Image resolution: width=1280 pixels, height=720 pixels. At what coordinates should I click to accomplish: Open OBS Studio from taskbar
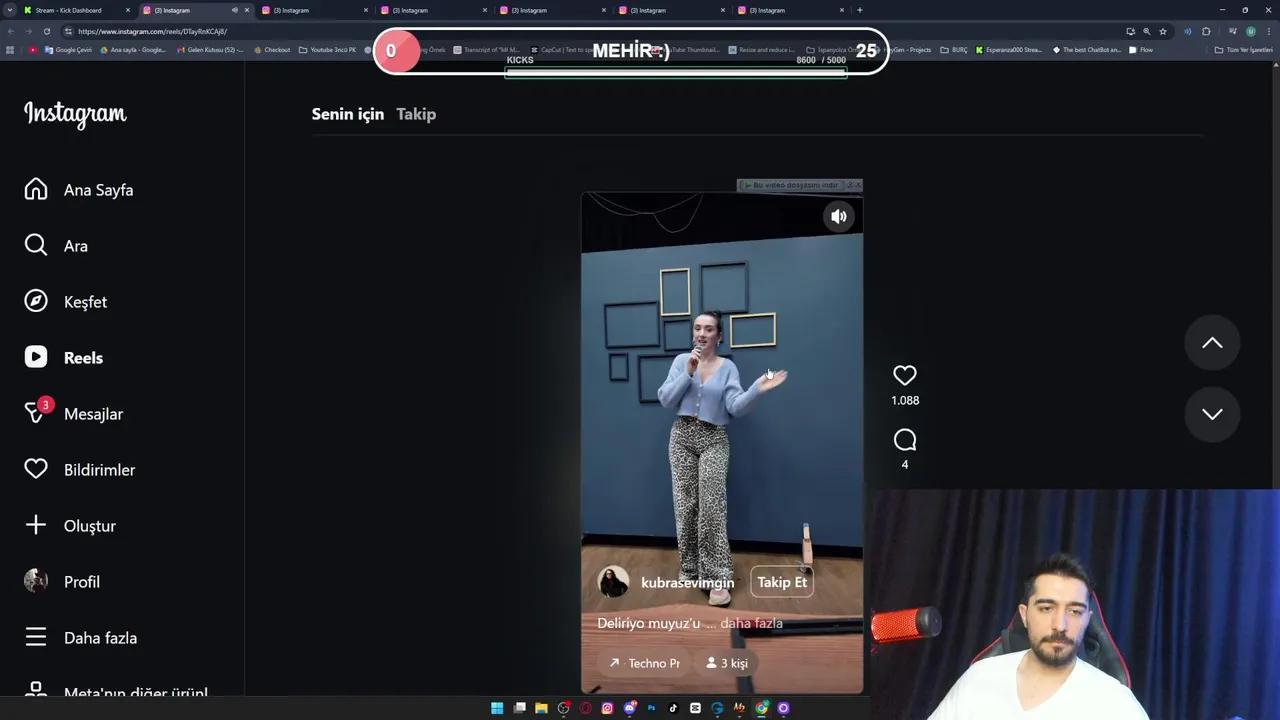pyautogui.click(x=564, y=708)
